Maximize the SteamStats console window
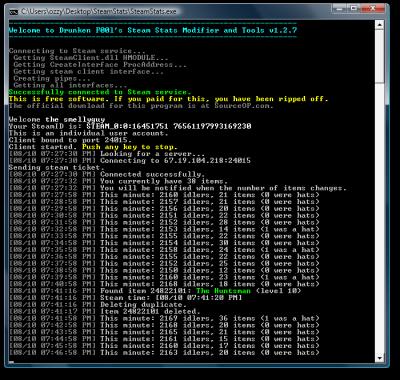This screenshot has height=380, width=400. tap(355, 8)
